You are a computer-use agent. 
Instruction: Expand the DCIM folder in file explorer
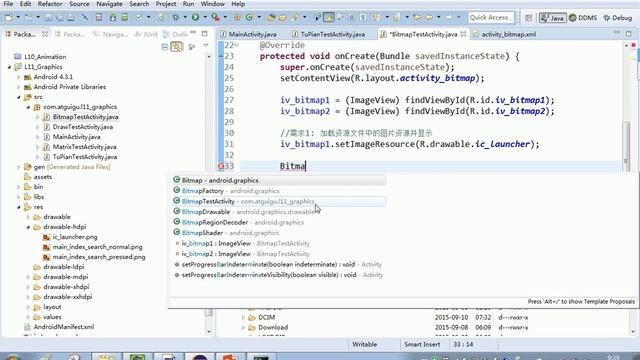pyautogui.click(x=243, y=318)
